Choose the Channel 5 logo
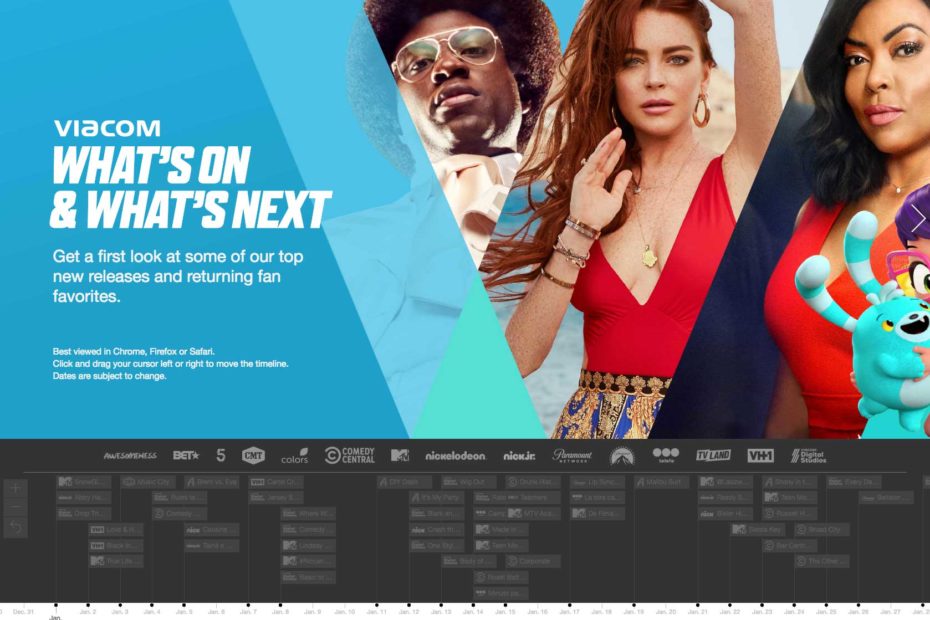This screenshot has width=930, height=620. pyautogui.click(x=221, y=455)
